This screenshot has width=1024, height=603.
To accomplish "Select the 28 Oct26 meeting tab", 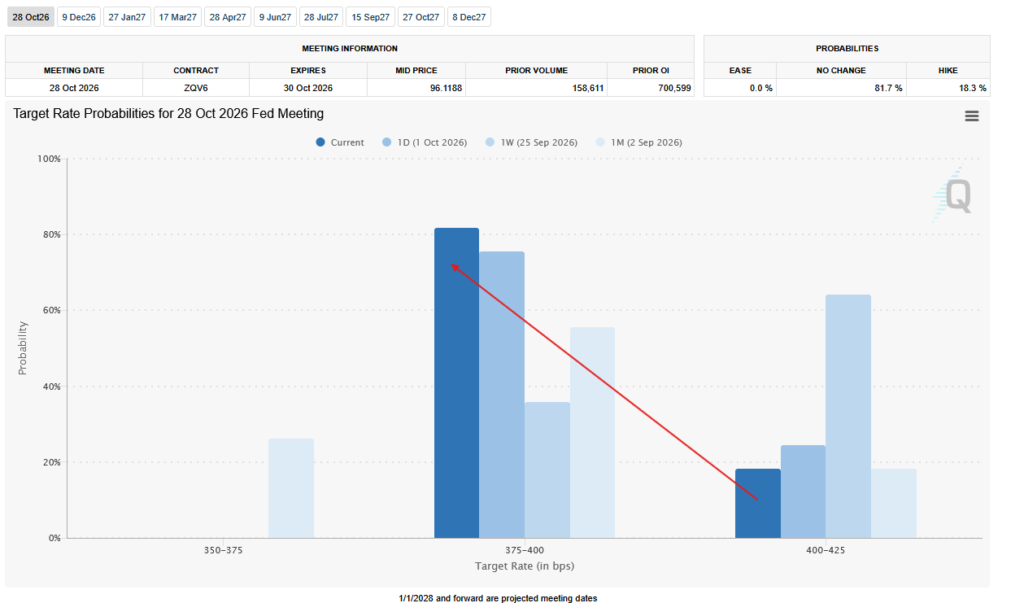I will coord(31,17).
